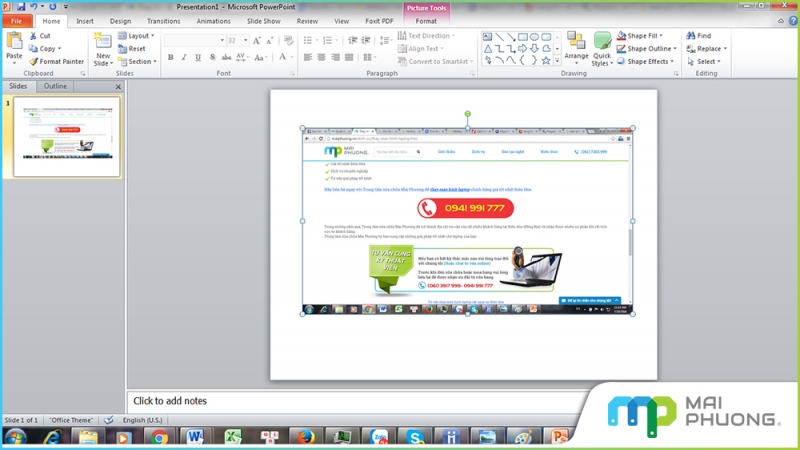Center align the text
Image resolution: width=800 pixels, height=450 pixels.
(x=321, y=57)
